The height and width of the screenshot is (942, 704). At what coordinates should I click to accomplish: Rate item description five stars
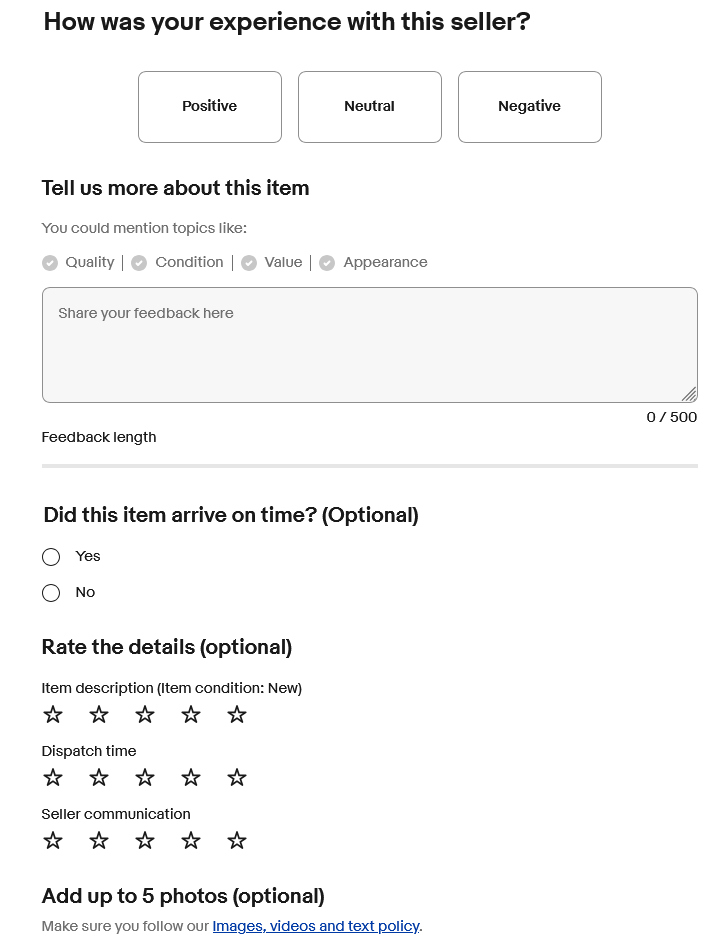tap(237, 715)
